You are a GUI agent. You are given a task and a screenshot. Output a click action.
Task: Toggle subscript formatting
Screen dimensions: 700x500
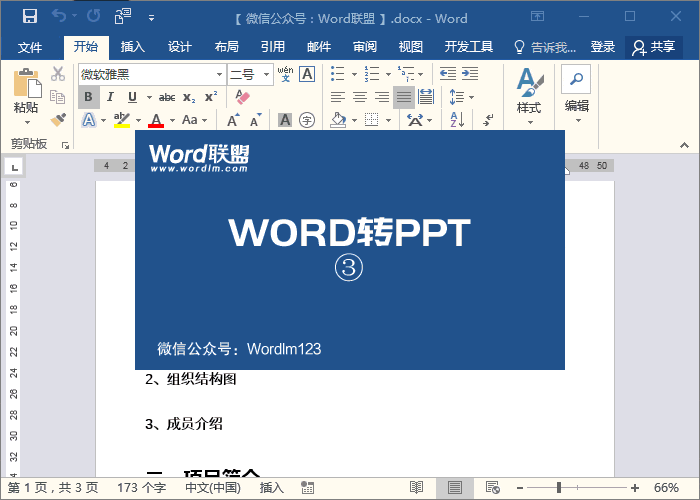tap(189, 98)
